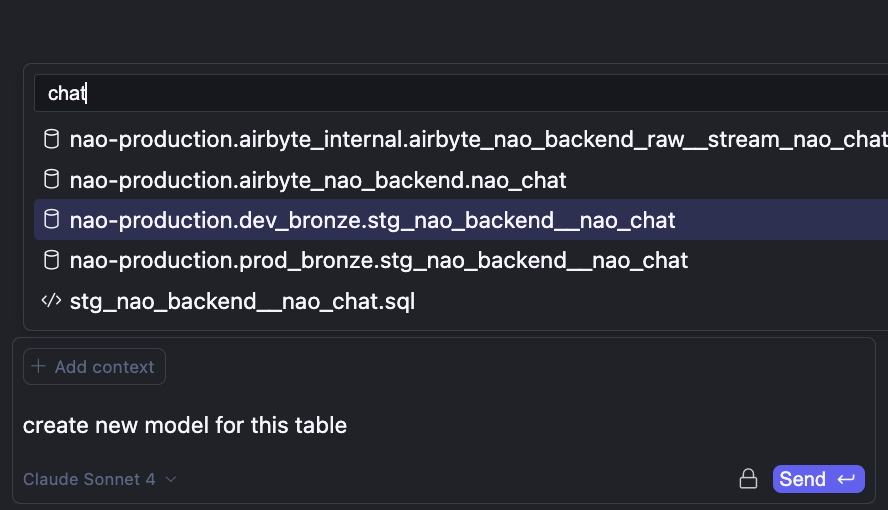
Task: Pick the stg_nao_backend__nao_chat.sql file
Action: click(242, 300)
